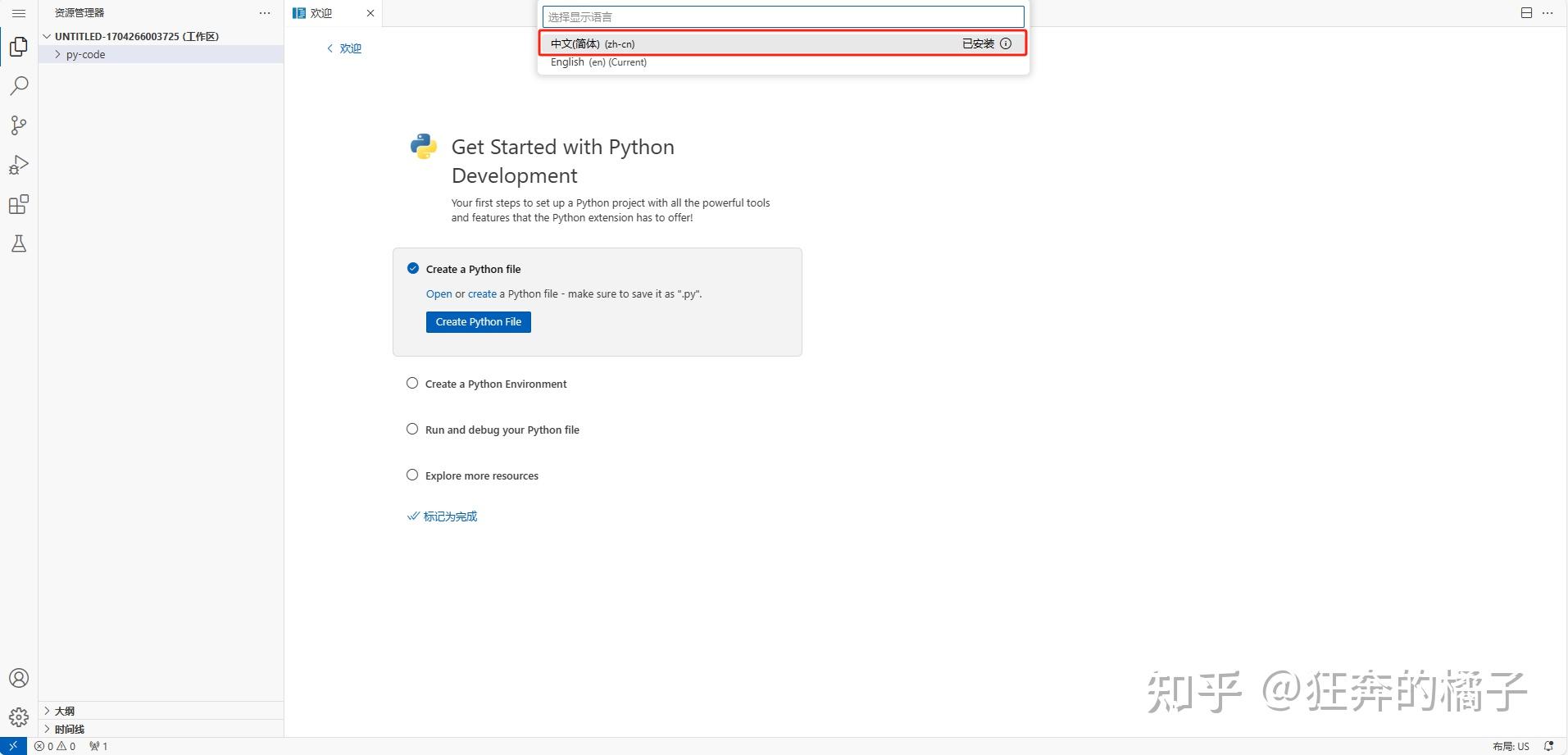
Task: Open the Explorer view in the activity bar
Action: (x=18, y=47)
